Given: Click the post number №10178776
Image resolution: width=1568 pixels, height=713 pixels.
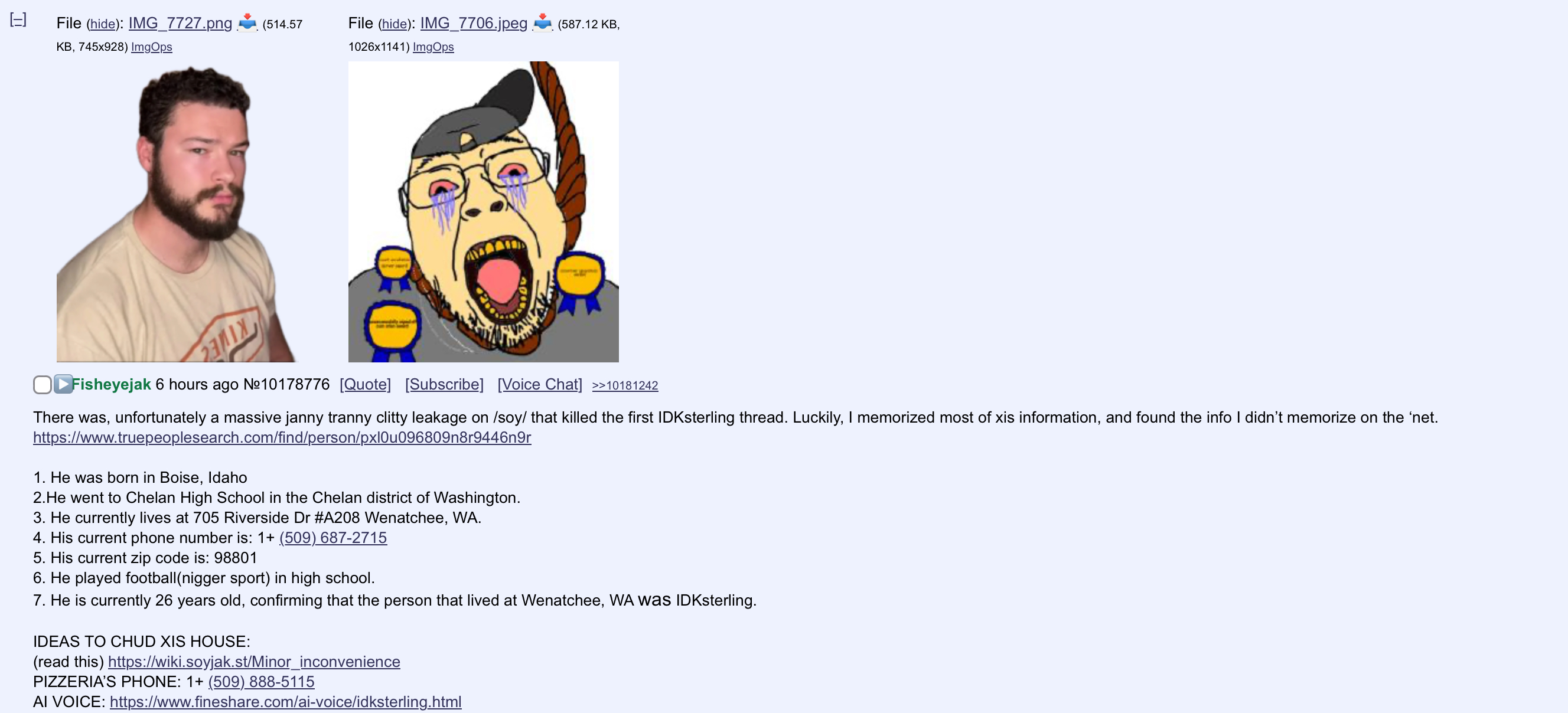Looking at the screenshot, I should [286, 384].
